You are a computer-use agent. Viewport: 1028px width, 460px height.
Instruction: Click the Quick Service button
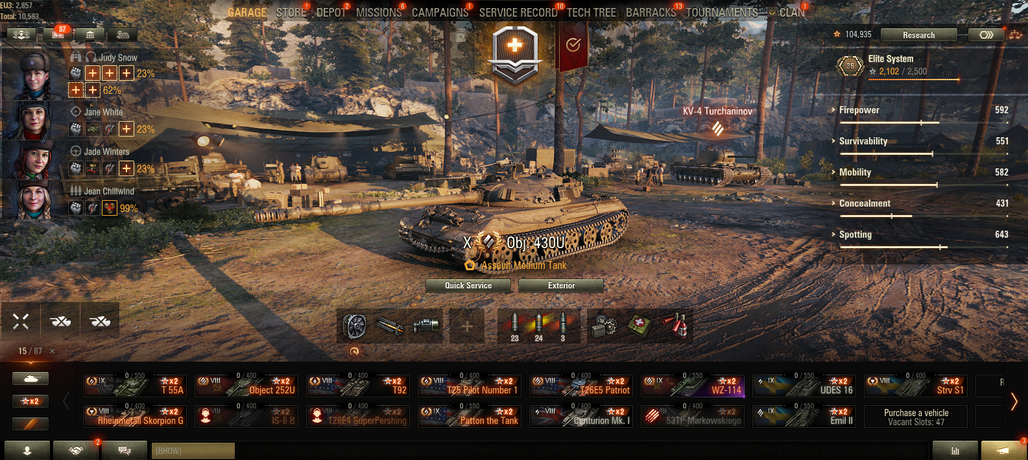(468, 286)
